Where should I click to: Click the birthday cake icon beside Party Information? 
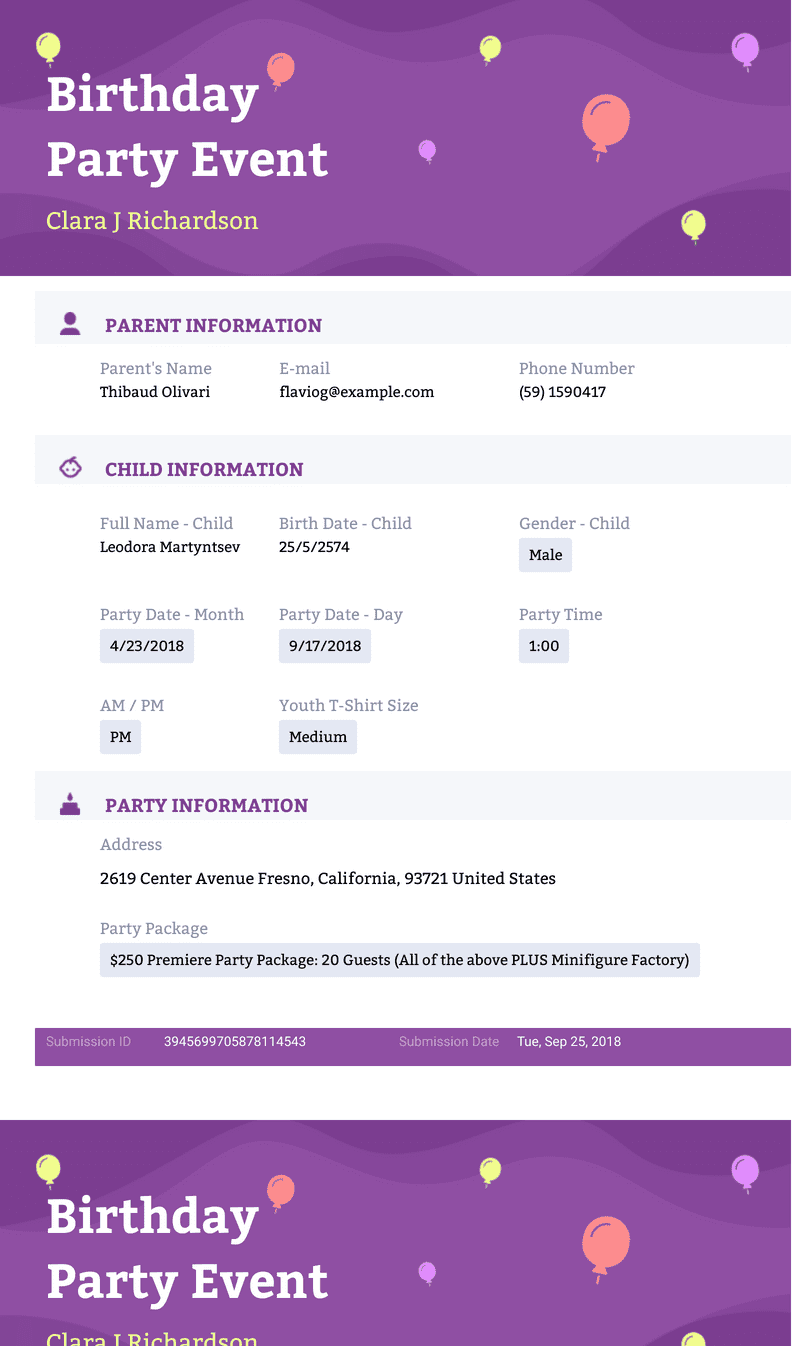coord(70,804)
